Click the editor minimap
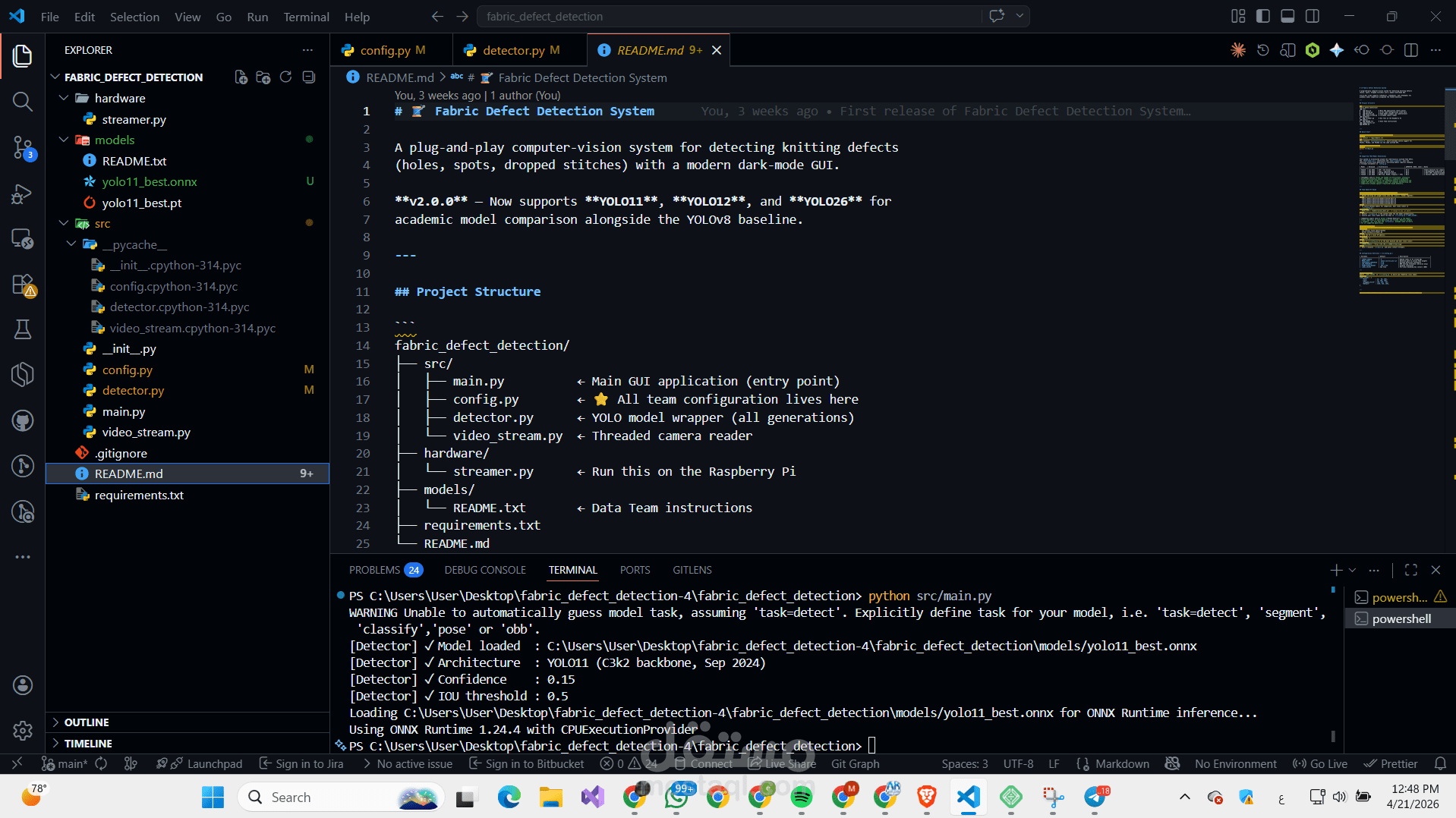Image resolution: width=1456 pixels, height=818 pixels. coord(1401,190)
